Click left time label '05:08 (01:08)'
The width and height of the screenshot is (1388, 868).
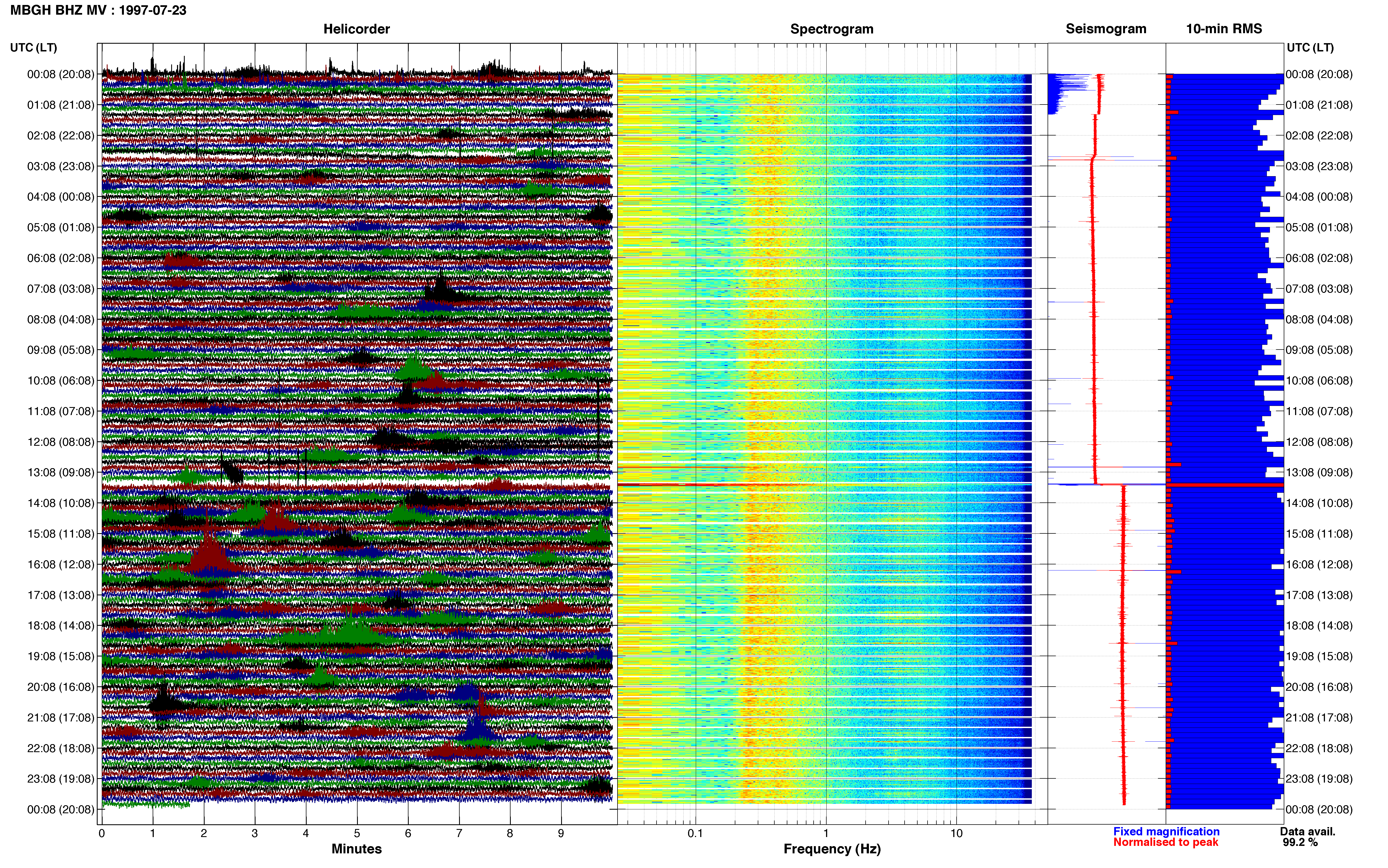(x=60, y=227)
